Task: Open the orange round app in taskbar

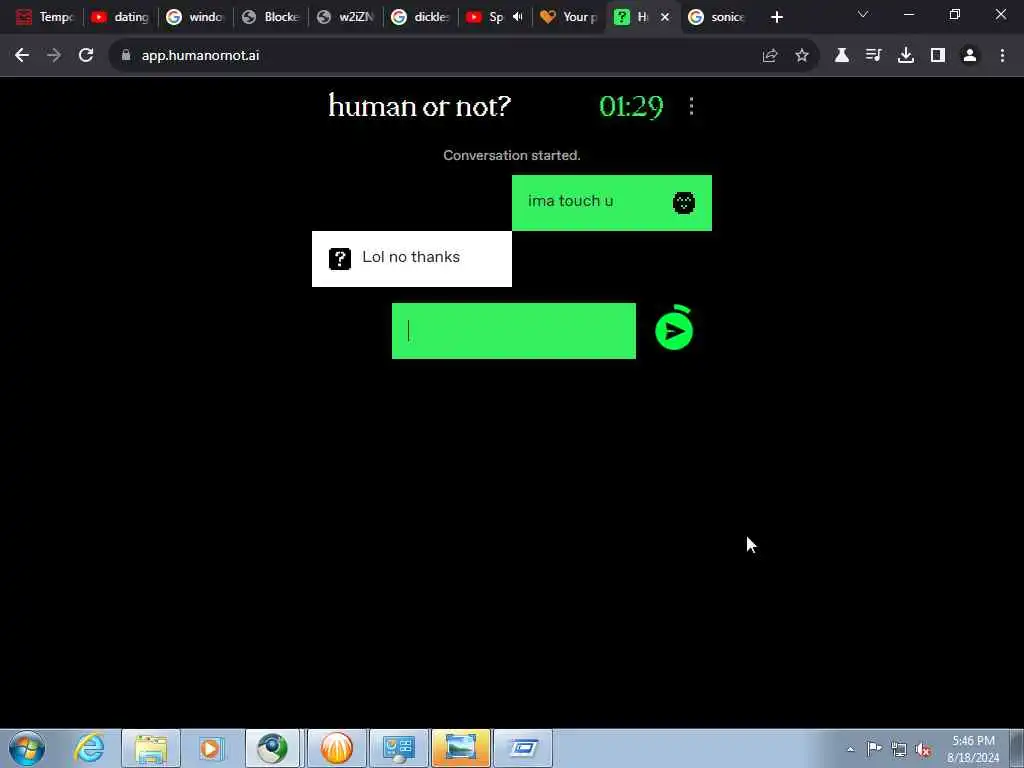Action: 336,748
